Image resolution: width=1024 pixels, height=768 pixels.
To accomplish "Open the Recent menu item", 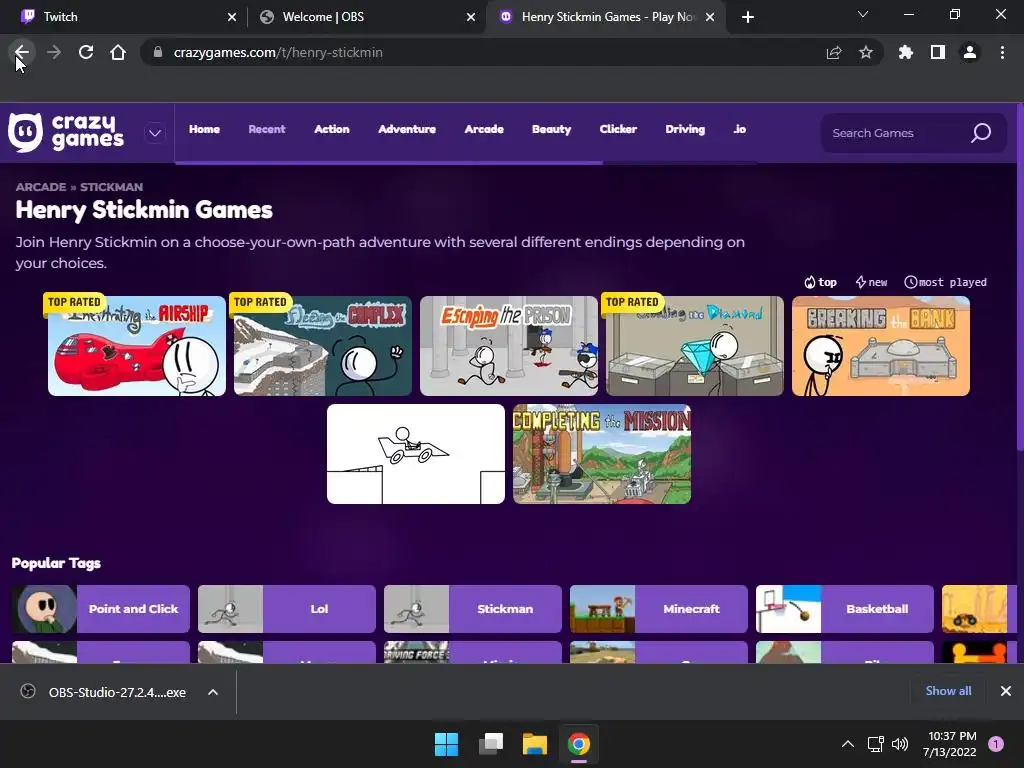I will pyautogui.click(x=266, y=129).
